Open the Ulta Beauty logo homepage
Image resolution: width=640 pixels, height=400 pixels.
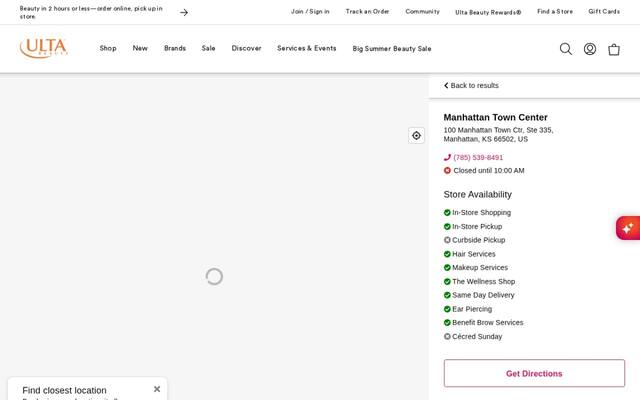click(x=44, y=48)
